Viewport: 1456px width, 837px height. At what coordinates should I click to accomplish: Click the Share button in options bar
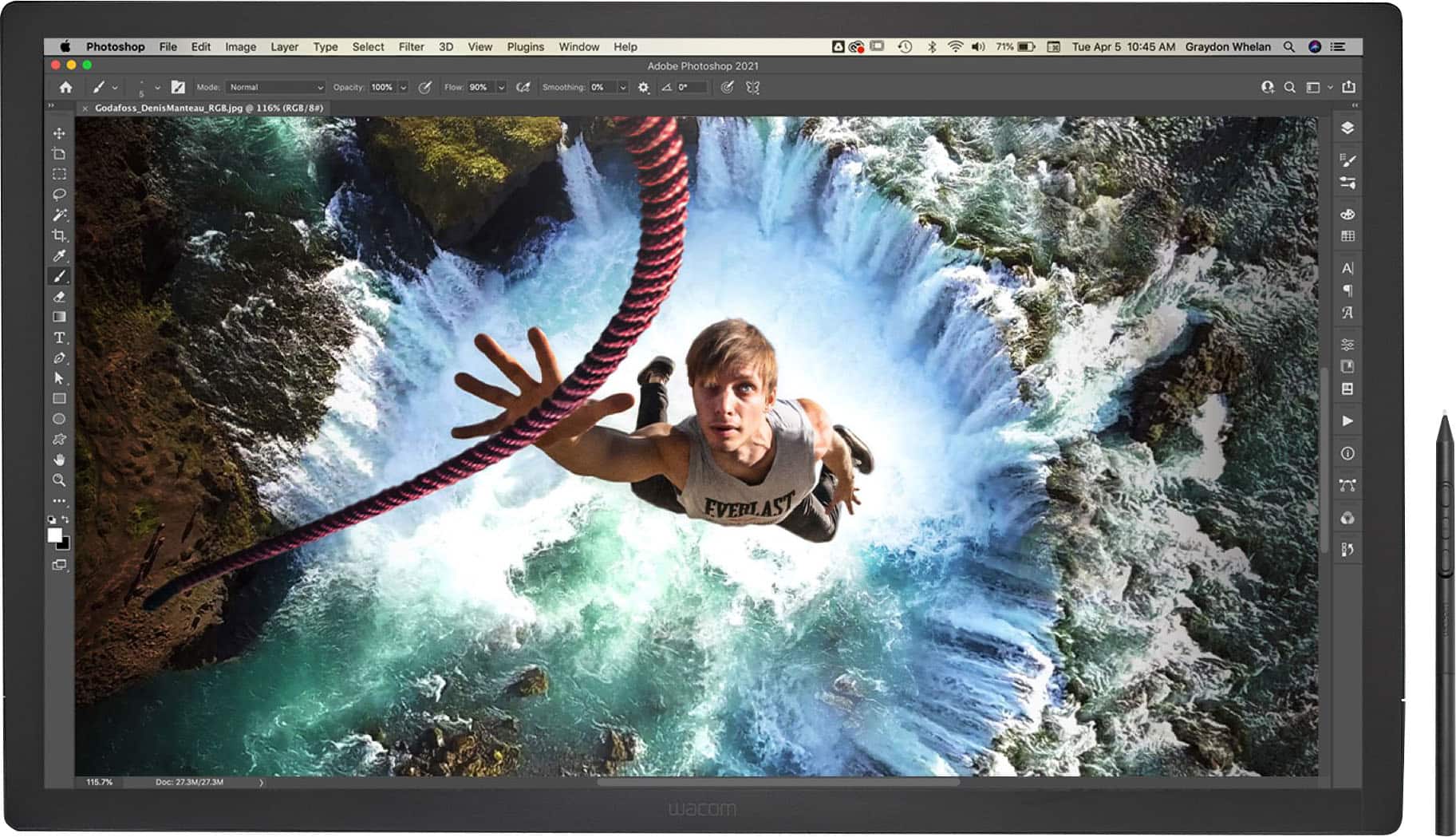click(x=1348, y=87)
